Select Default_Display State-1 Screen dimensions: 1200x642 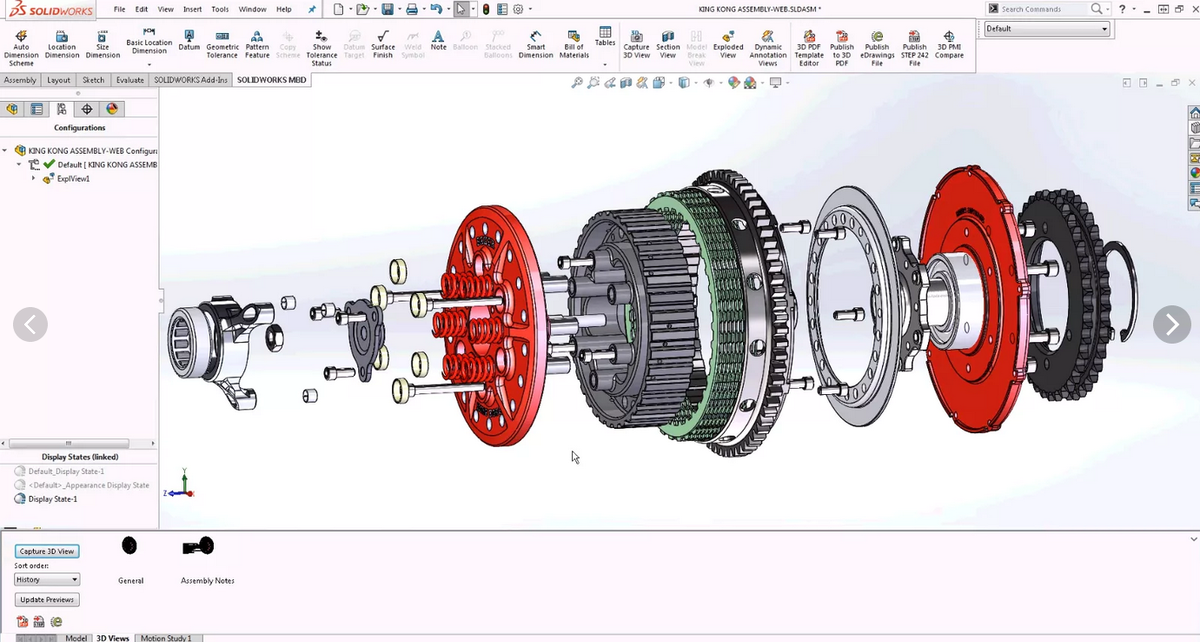[x=59, y=471]
